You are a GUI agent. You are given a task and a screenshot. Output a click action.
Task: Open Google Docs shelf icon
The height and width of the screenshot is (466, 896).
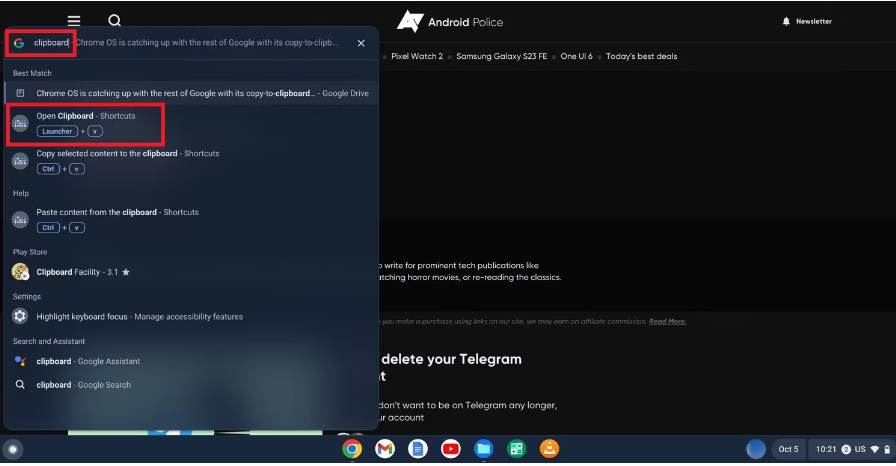pyautogui.click(x=418, y=449)
